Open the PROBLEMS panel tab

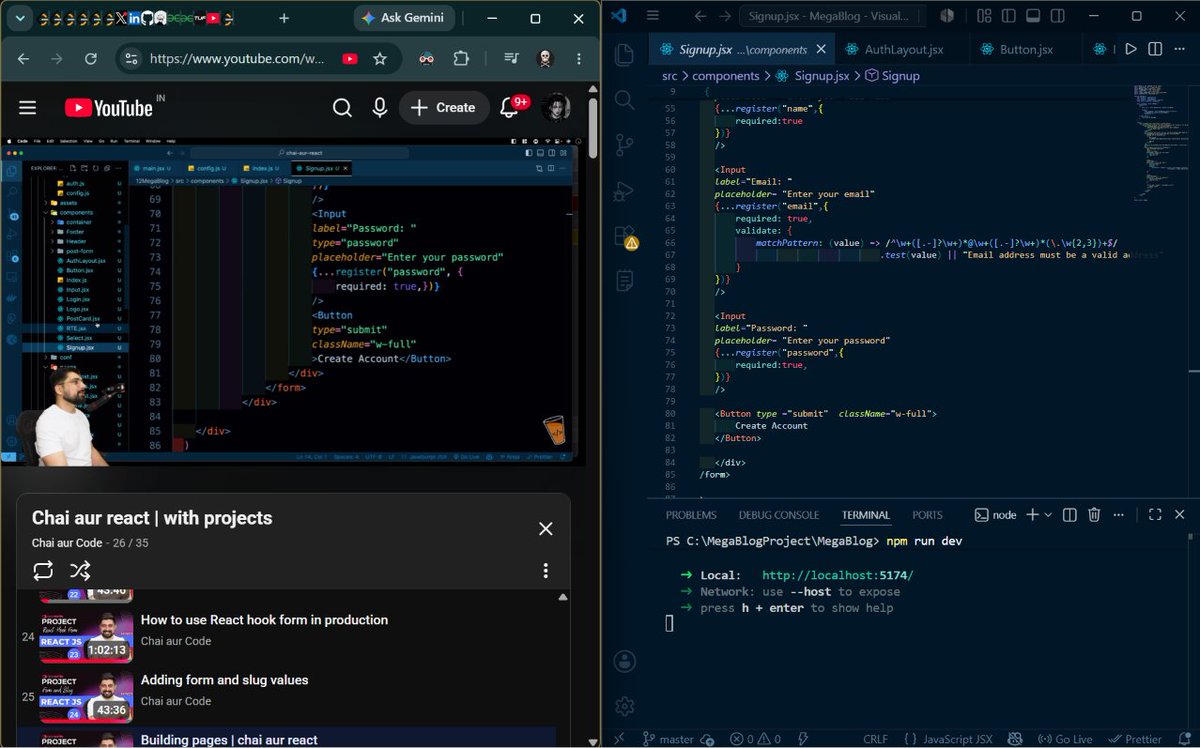[x=691, y=515]
